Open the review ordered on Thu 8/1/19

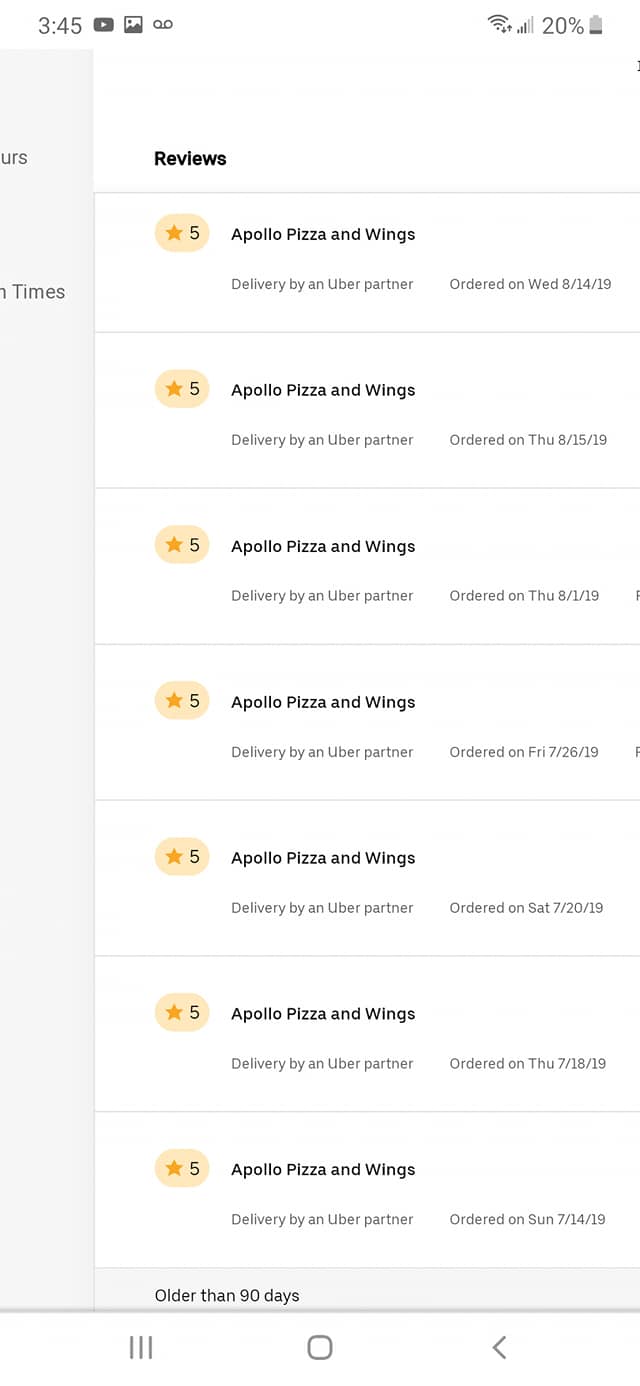[367, 566]
